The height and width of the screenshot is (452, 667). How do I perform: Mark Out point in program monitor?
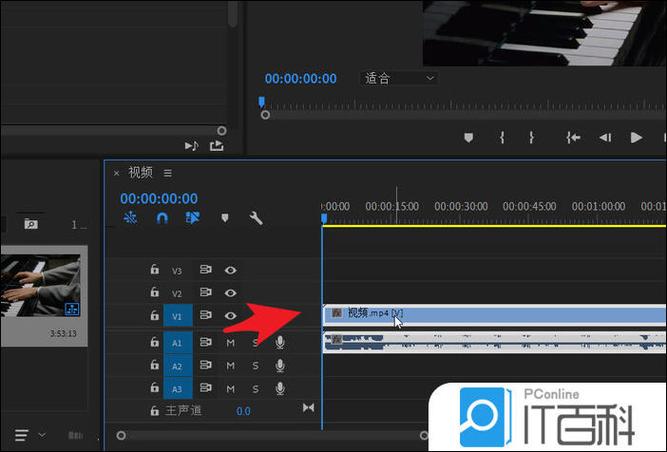coord(531,137)
